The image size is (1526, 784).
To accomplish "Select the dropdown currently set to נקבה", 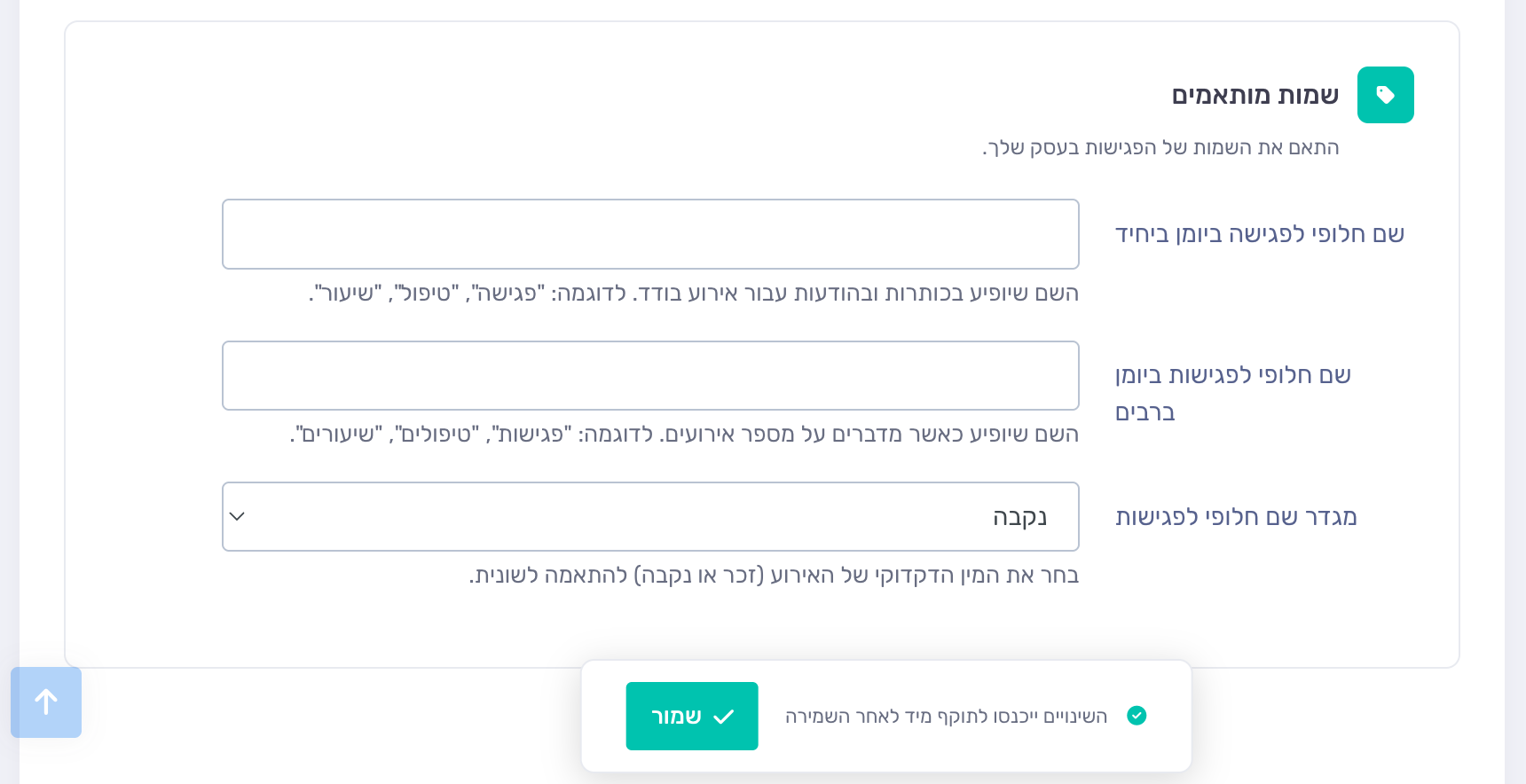I will [x=650, y=516].
